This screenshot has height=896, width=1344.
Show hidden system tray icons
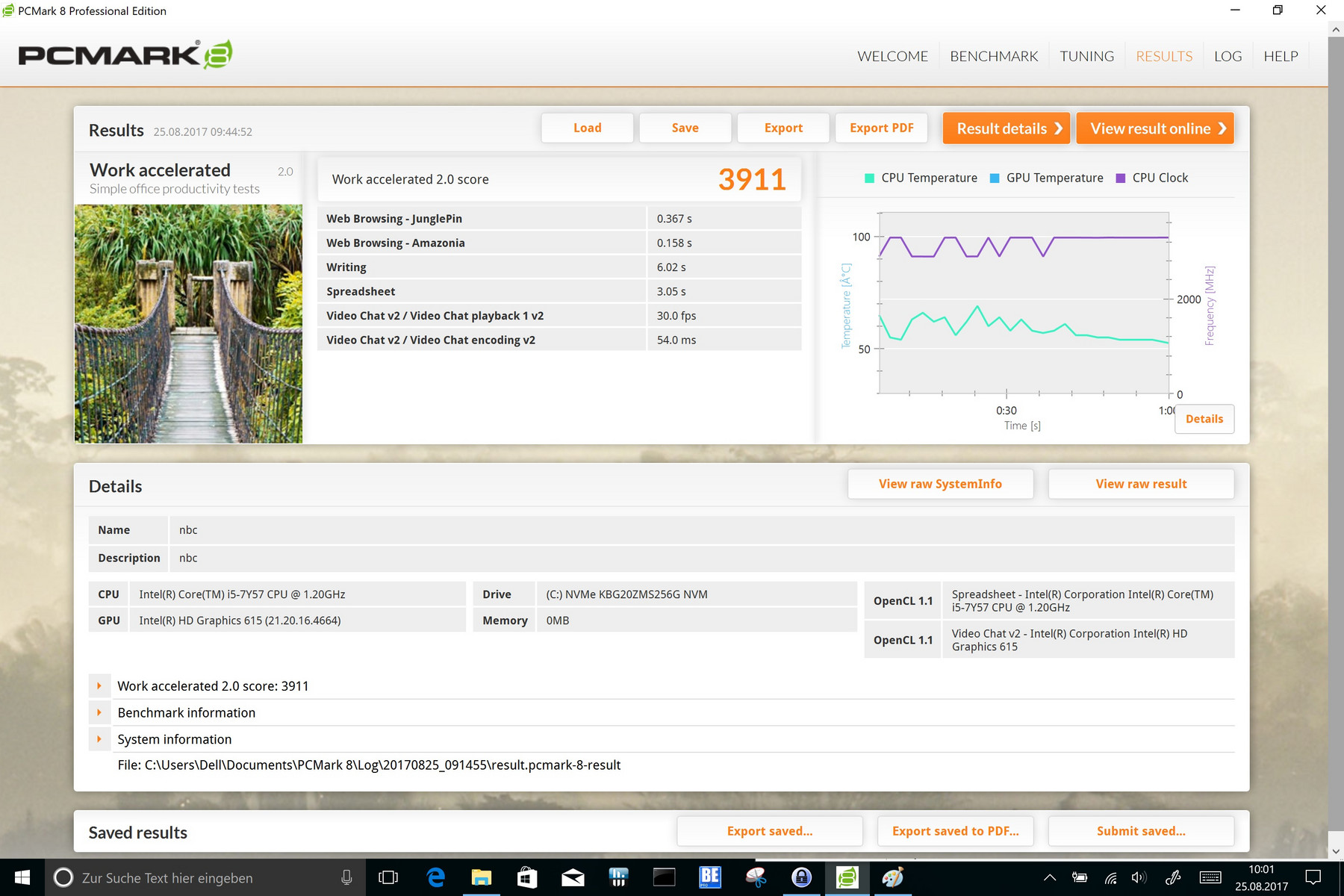[1049, 877]
